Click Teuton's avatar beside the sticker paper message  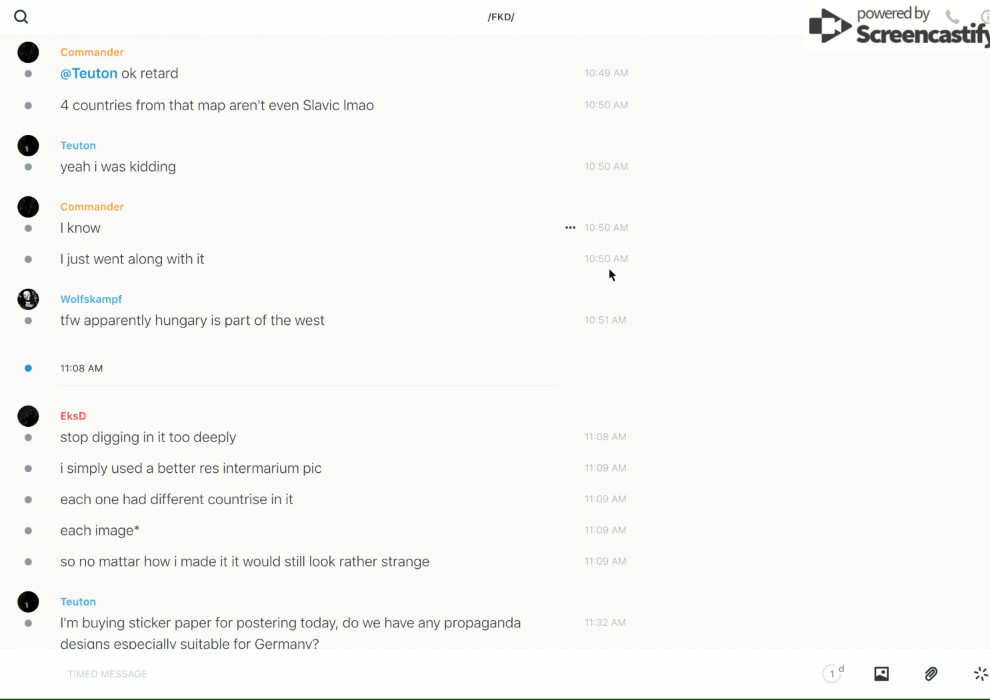tap(28, 602)
